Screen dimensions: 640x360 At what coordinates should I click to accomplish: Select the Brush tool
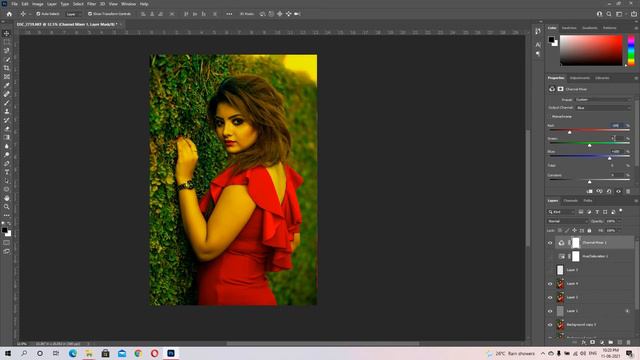(7, 103)
